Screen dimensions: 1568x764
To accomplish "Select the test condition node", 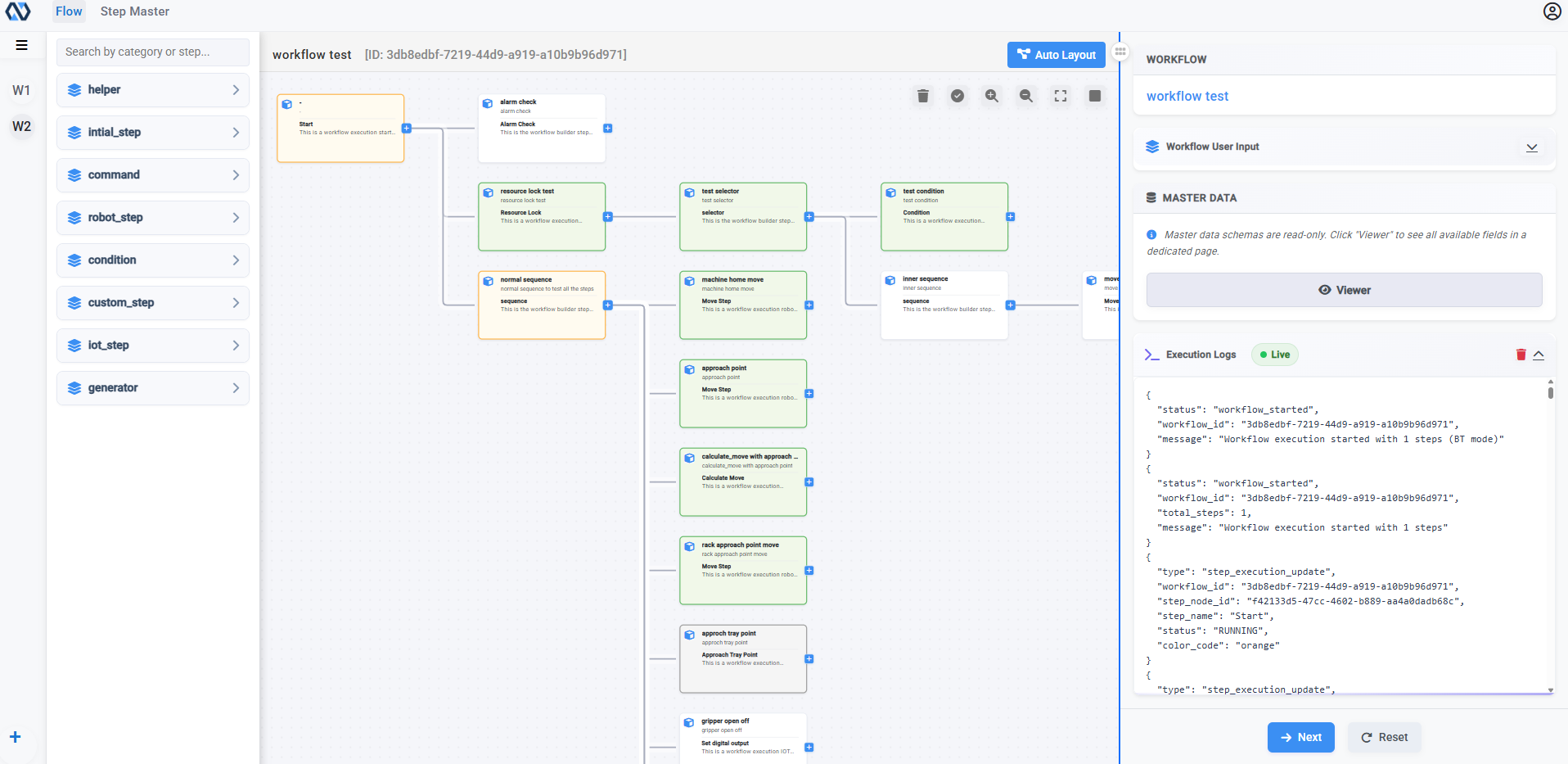I will 944,216.
